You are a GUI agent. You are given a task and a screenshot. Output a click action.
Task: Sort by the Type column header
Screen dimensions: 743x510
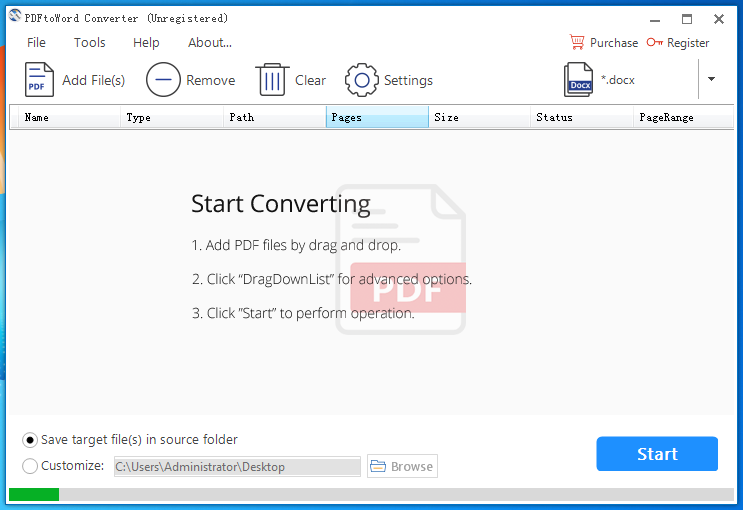172,117
